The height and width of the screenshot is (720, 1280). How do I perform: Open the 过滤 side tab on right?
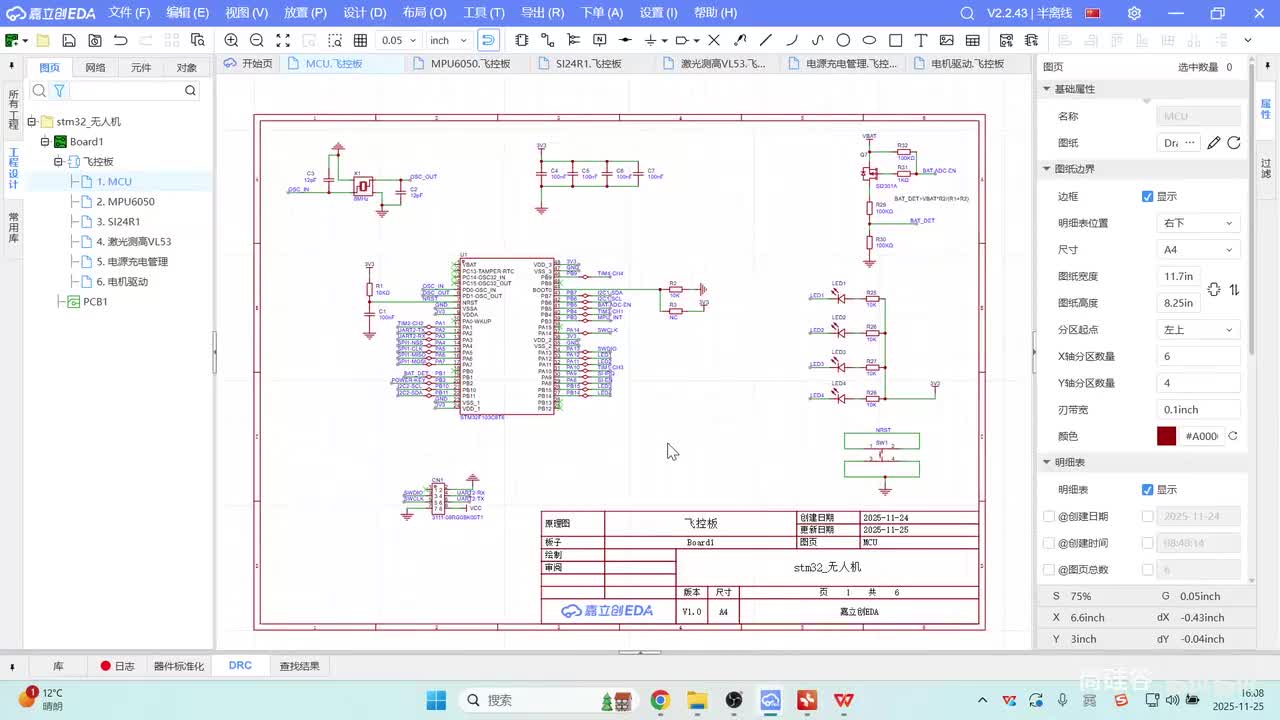point(1266,168)
